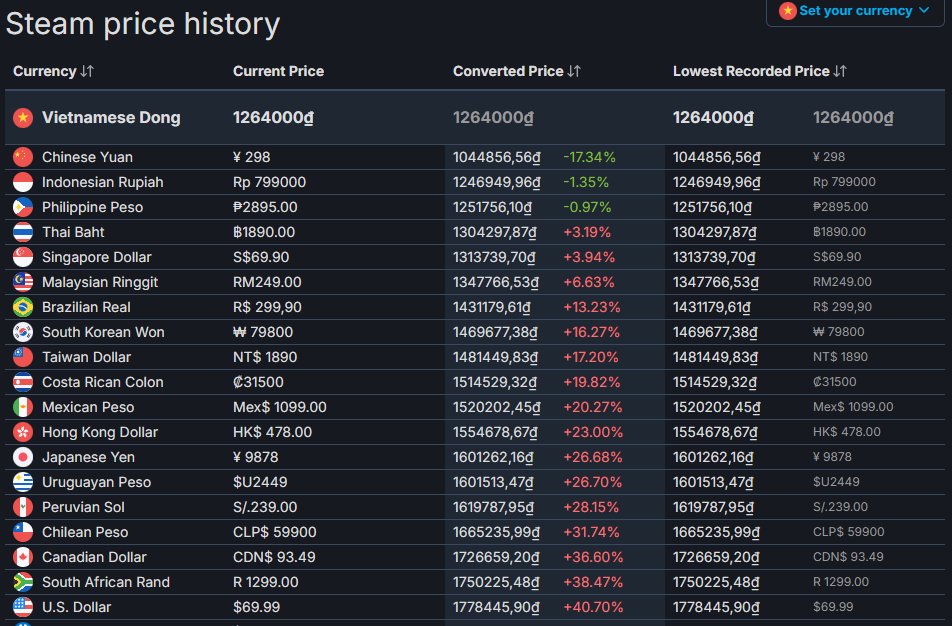Click the Brazilian Real flag icon

(23, 307)
